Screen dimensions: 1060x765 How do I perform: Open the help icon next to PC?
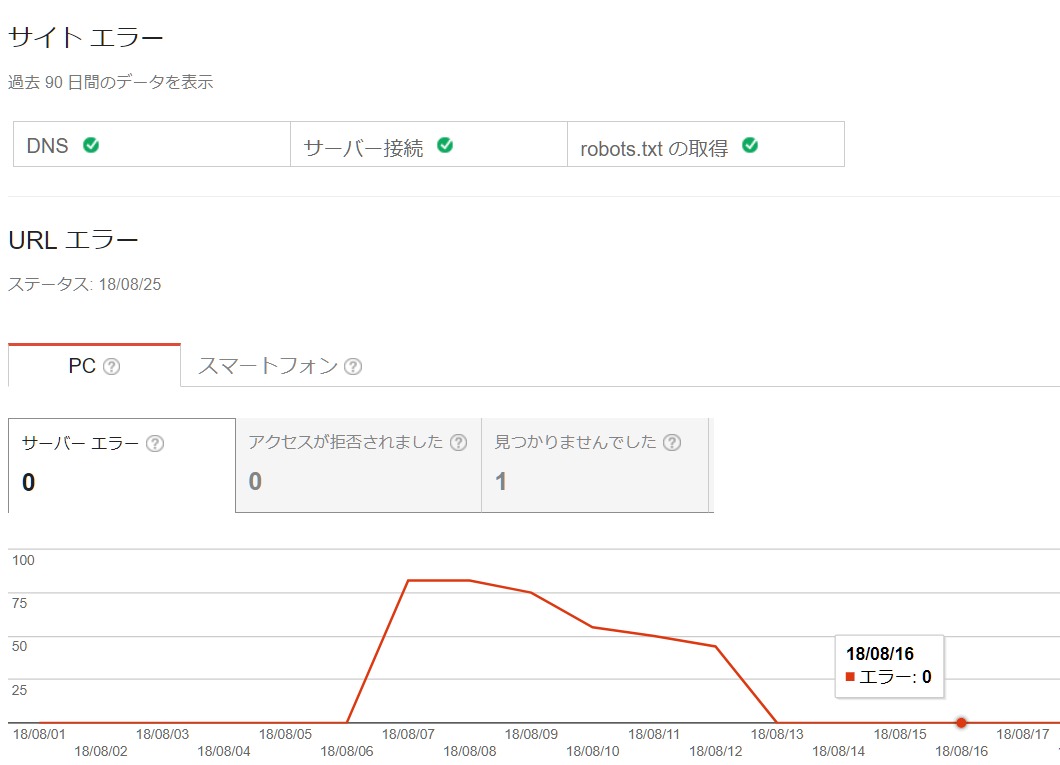[112, 367]
